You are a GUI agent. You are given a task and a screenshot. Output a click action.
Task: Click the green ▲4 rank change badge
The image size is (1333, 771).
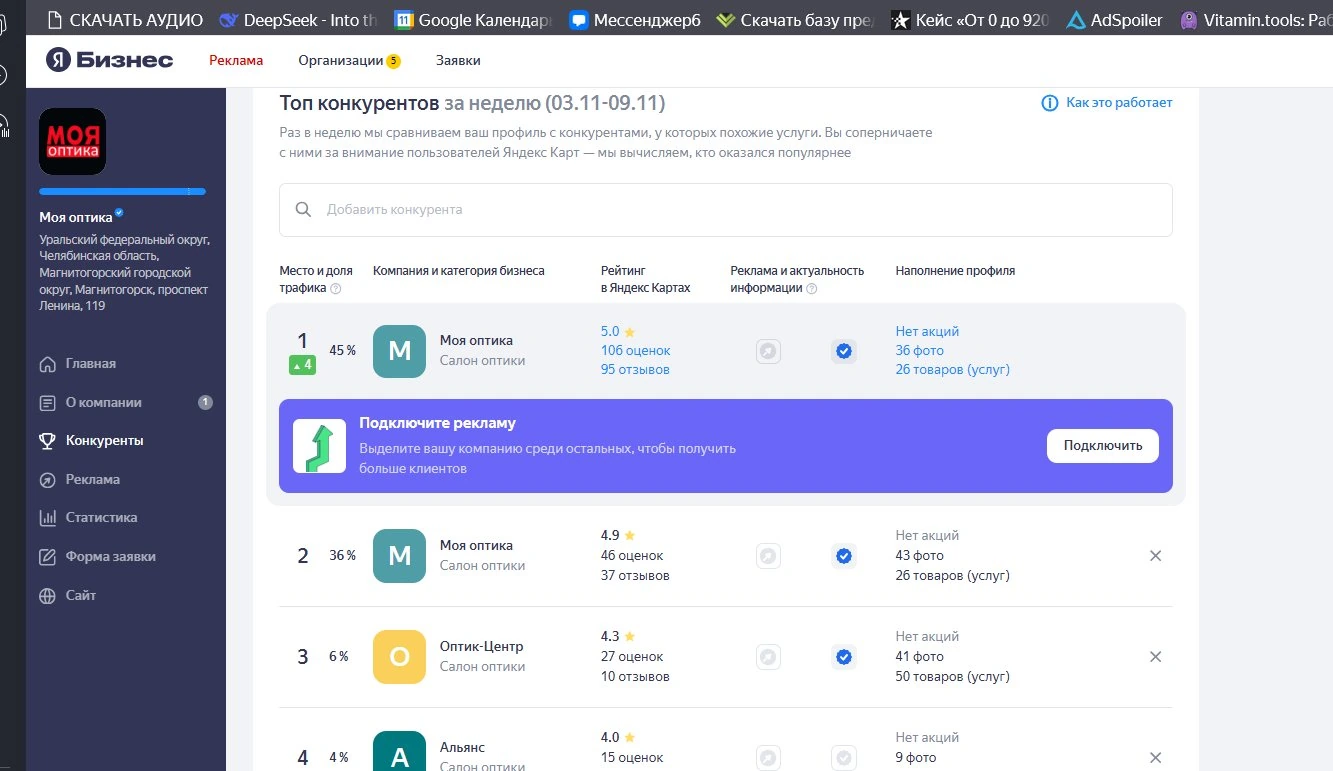[303, 365]
